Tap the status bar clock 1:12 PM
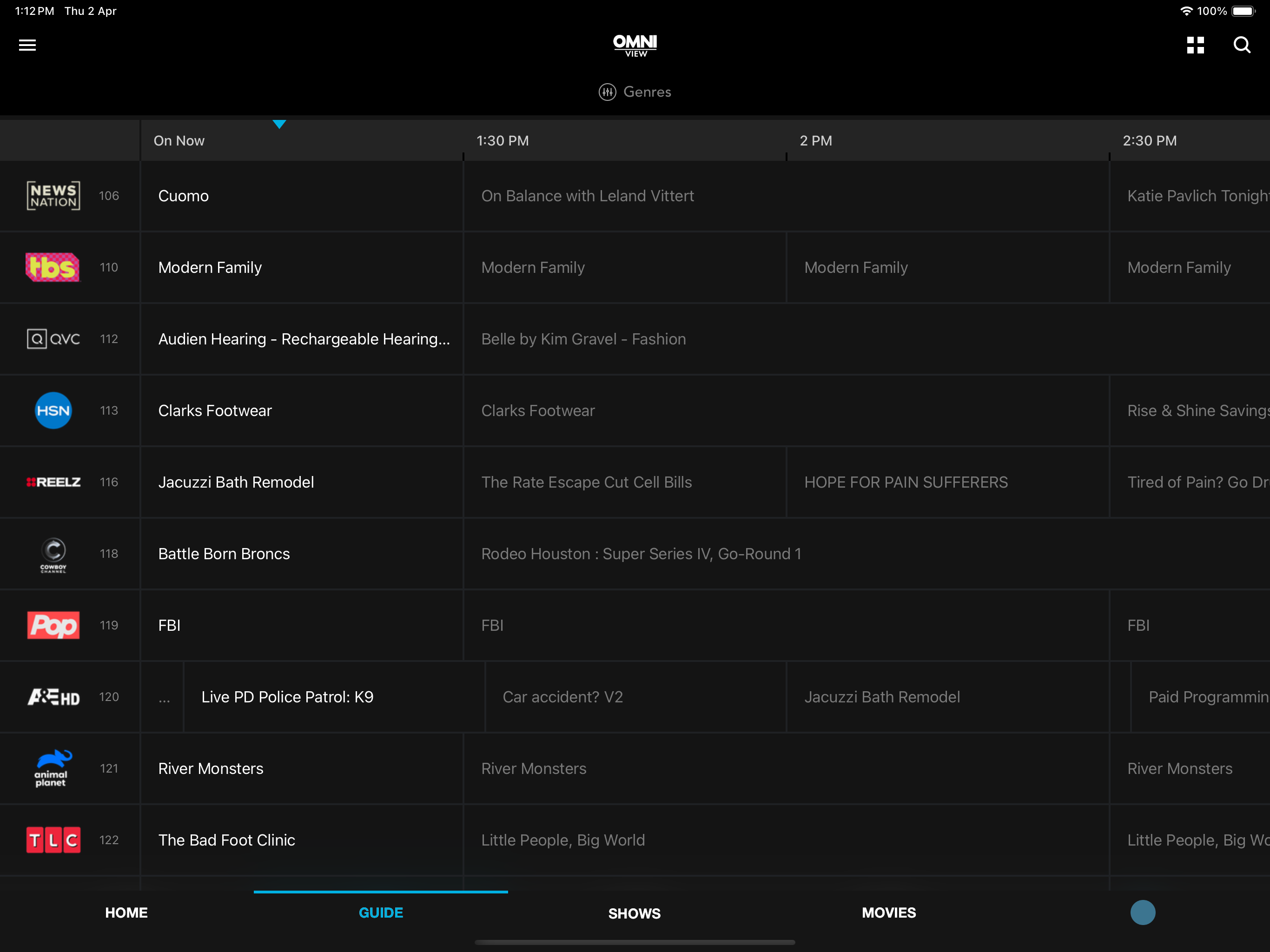Viewport: 1270px width, 952px height. click(34, 11)
